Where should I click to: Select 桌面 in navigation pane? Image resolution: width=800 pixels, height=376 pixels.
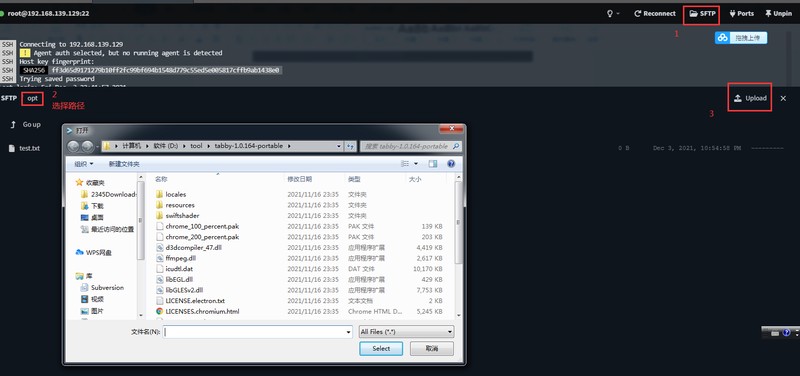(x=92, y=217)
